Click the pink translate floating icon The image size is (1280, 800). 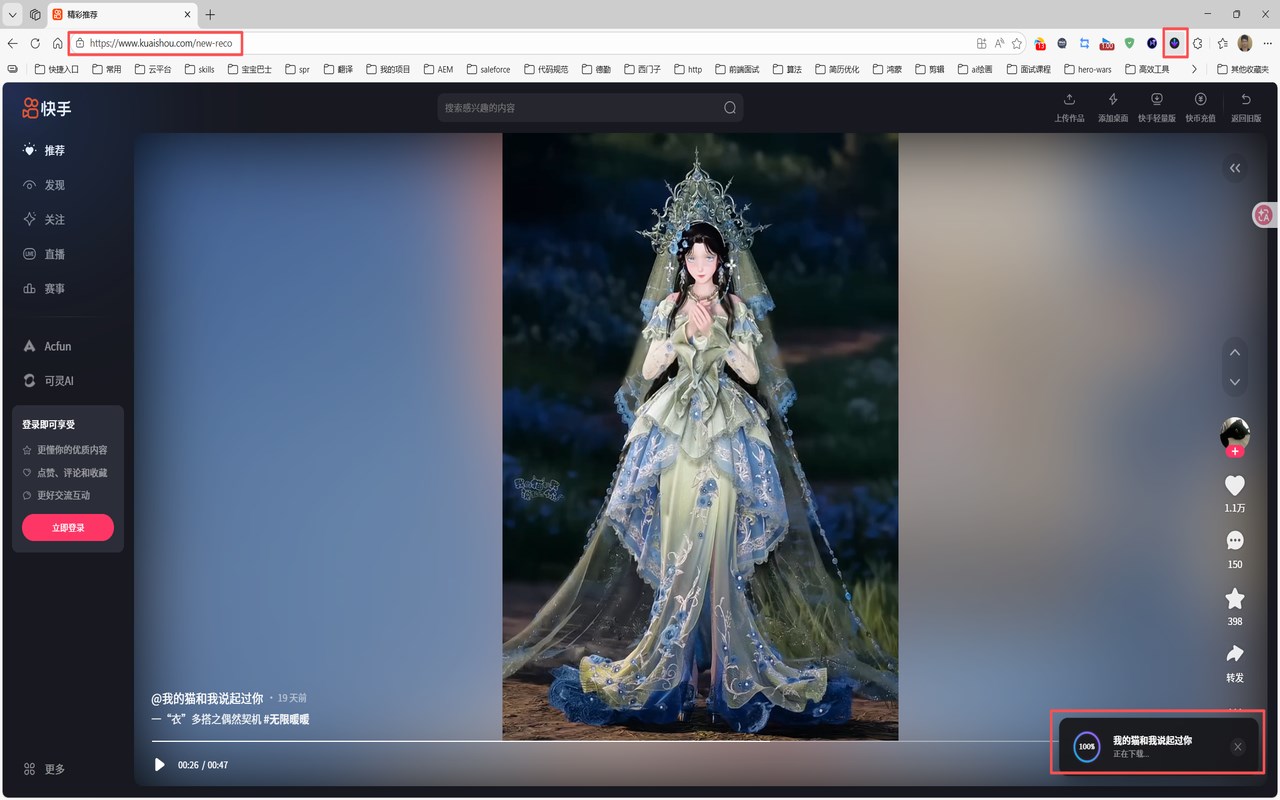tap(1265, 215)
